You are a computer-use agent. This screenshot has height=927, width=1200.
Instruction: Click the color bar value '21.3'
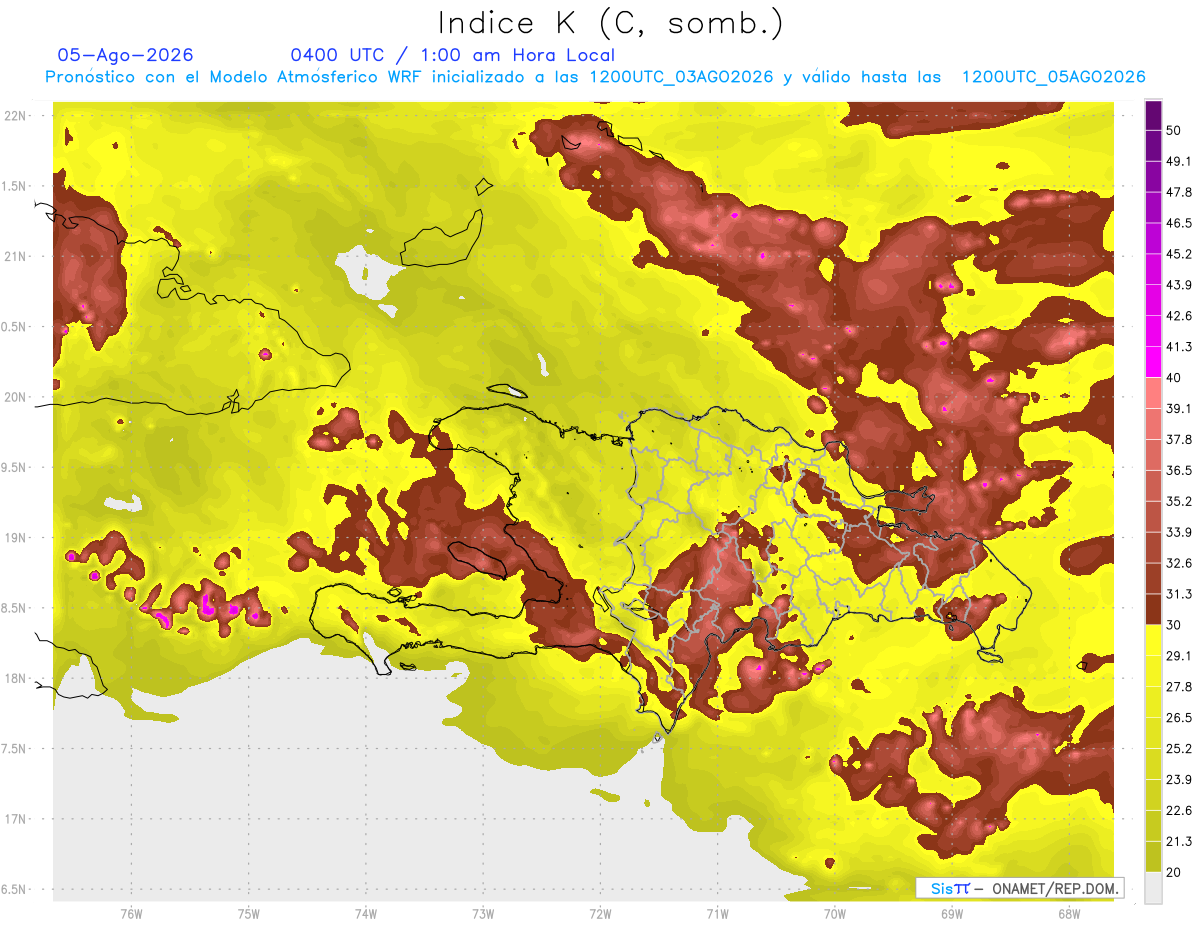click(1179, 842)
